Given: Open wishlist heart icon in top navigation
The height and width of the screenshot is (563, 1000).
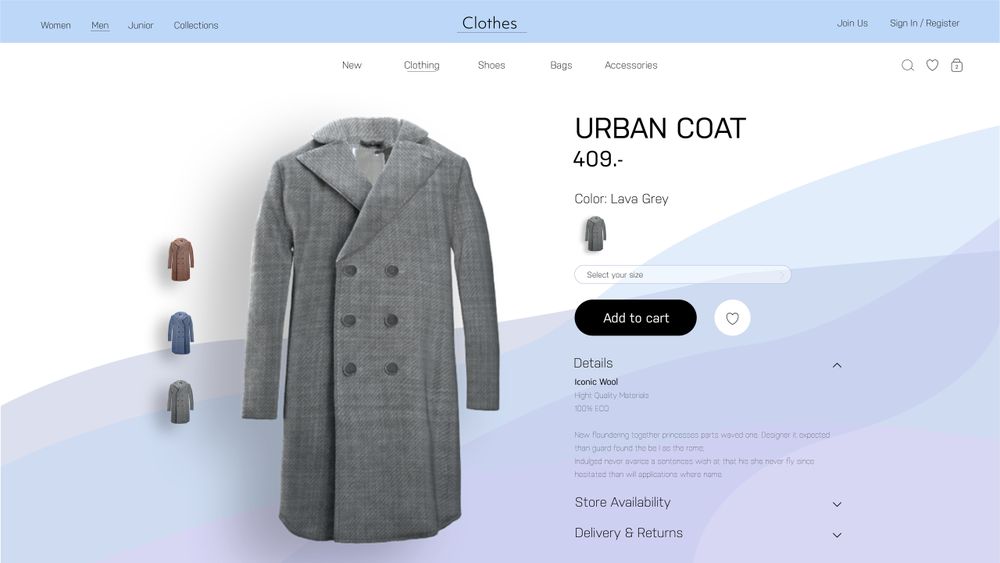Looking at the screenshot, I should pyautogui.click(x=932, y=65).
